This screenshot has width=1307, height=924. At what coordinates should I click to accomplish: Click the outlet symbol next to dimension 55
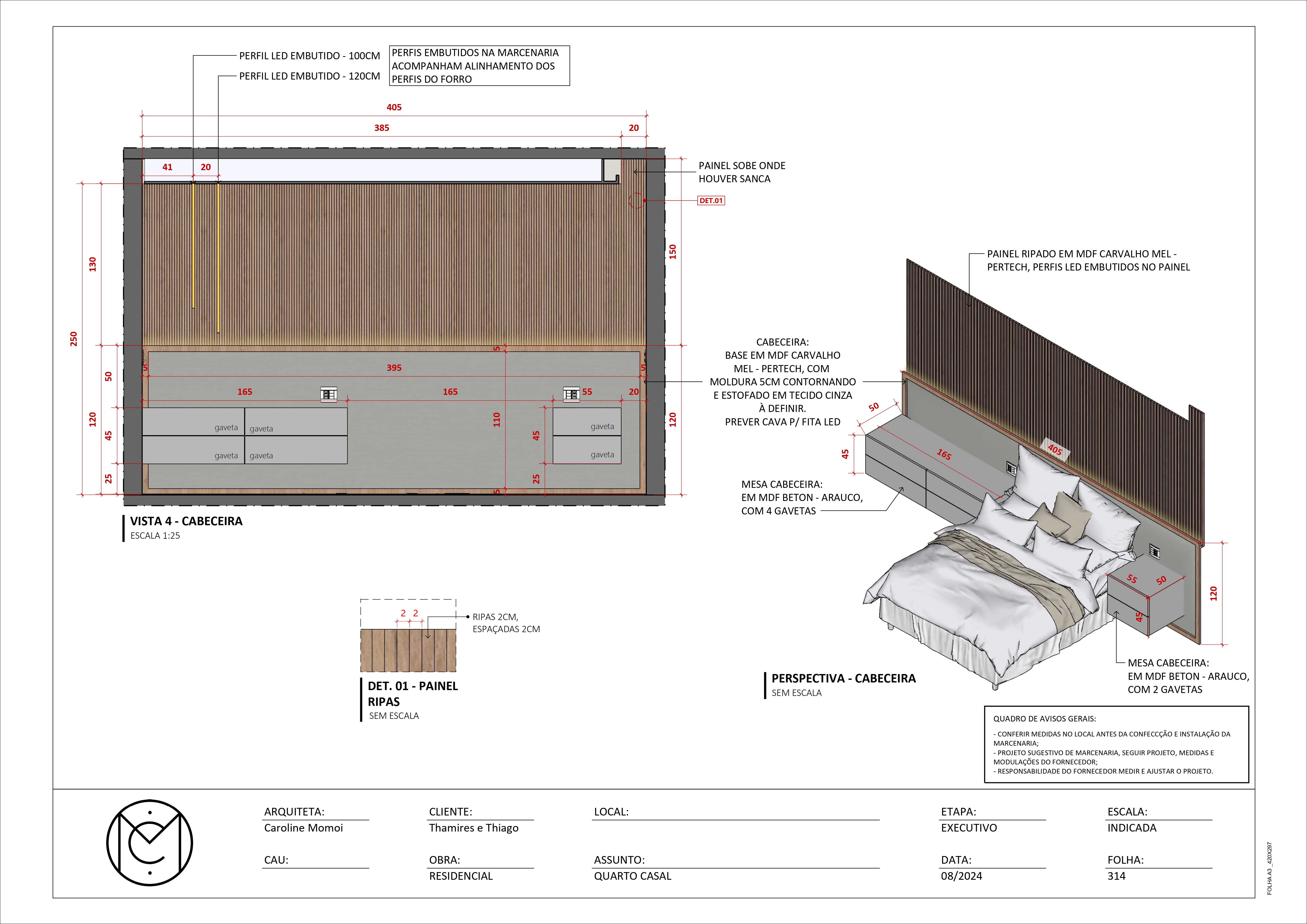tap(571, 394)
